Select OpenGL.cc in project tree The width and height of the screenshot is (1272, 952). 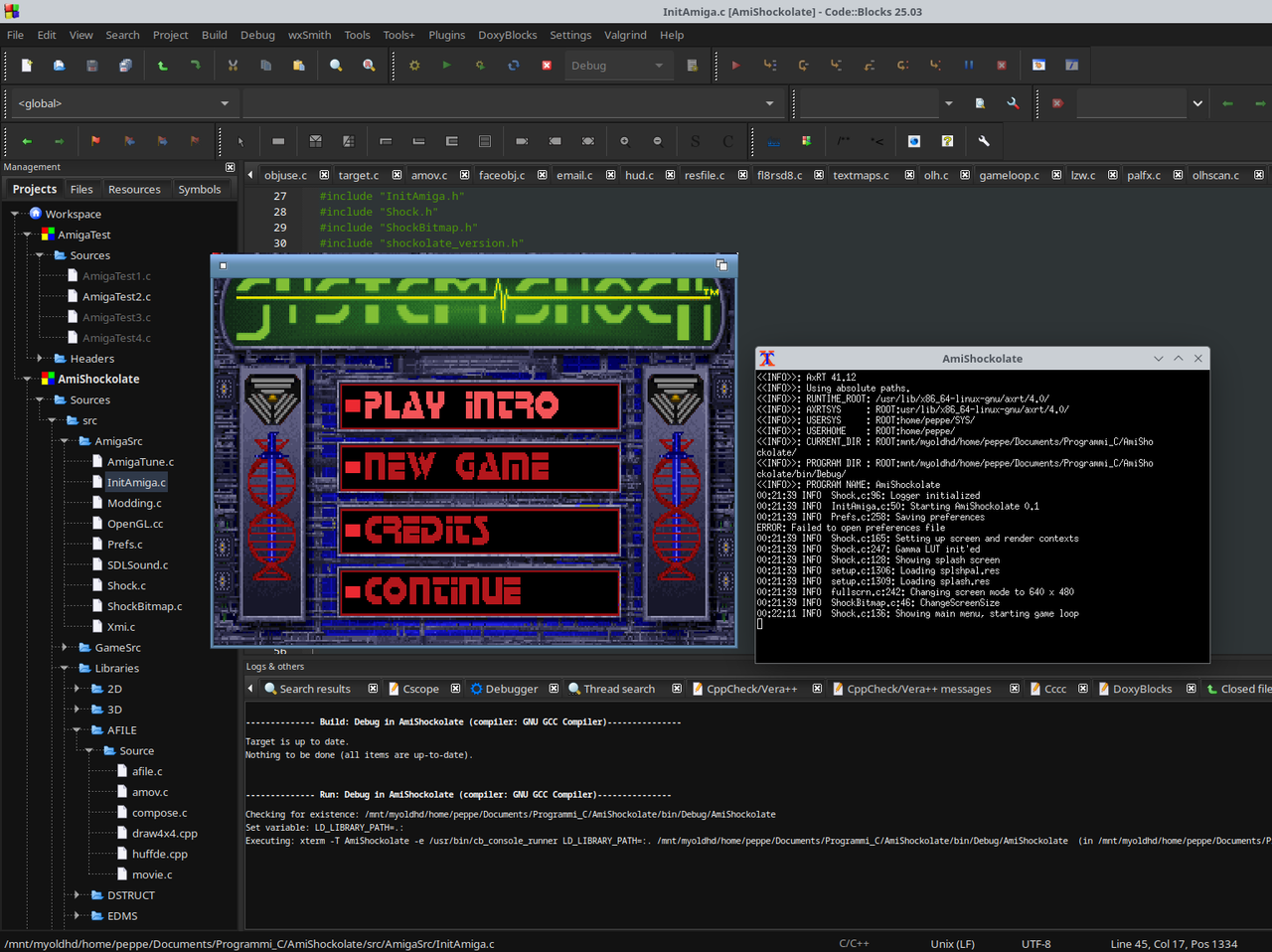tap(135, 524)
